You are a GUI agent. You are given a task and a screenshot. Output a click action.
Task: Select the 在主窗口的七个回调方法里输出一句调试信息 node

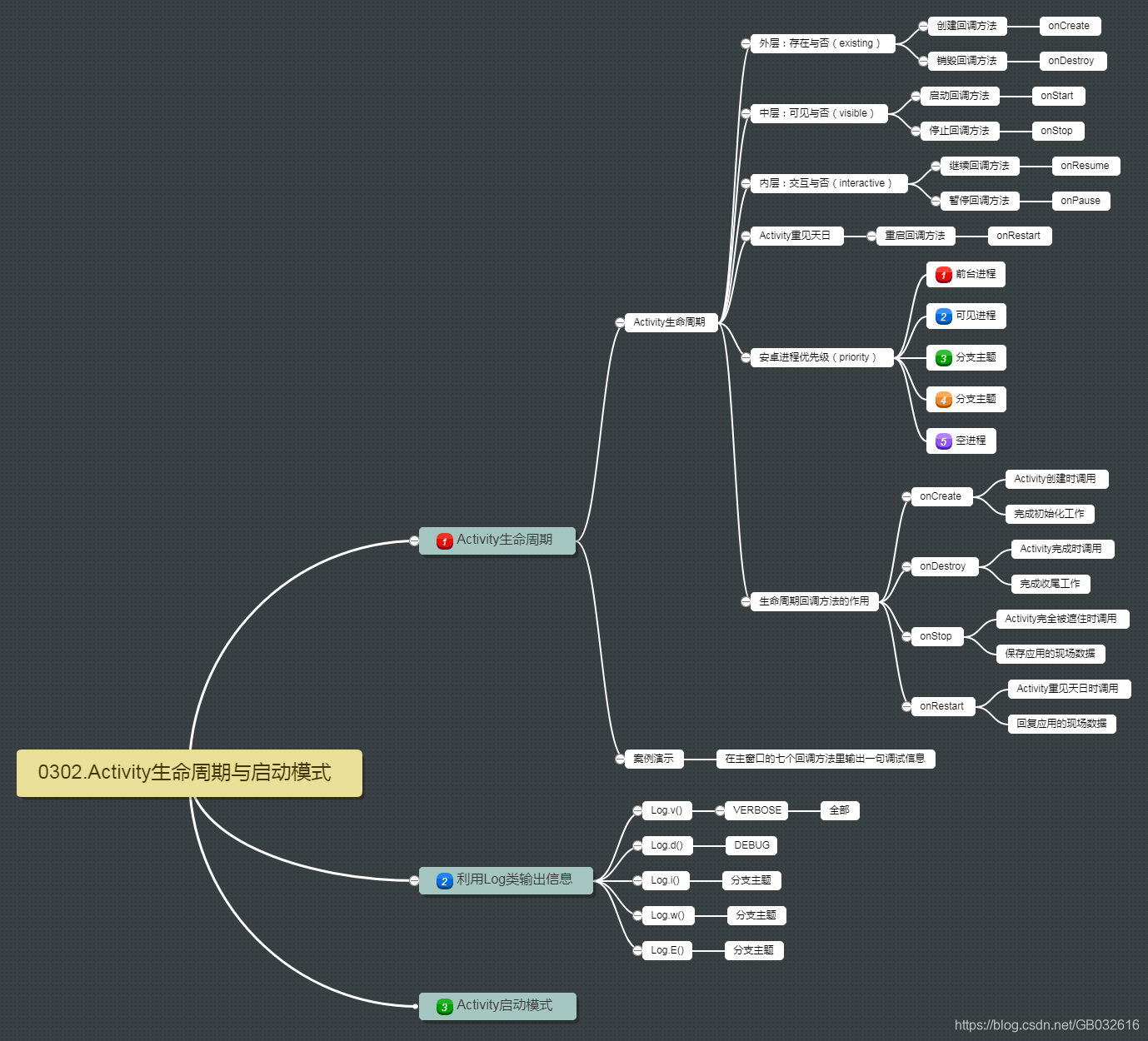coord(826,759)
